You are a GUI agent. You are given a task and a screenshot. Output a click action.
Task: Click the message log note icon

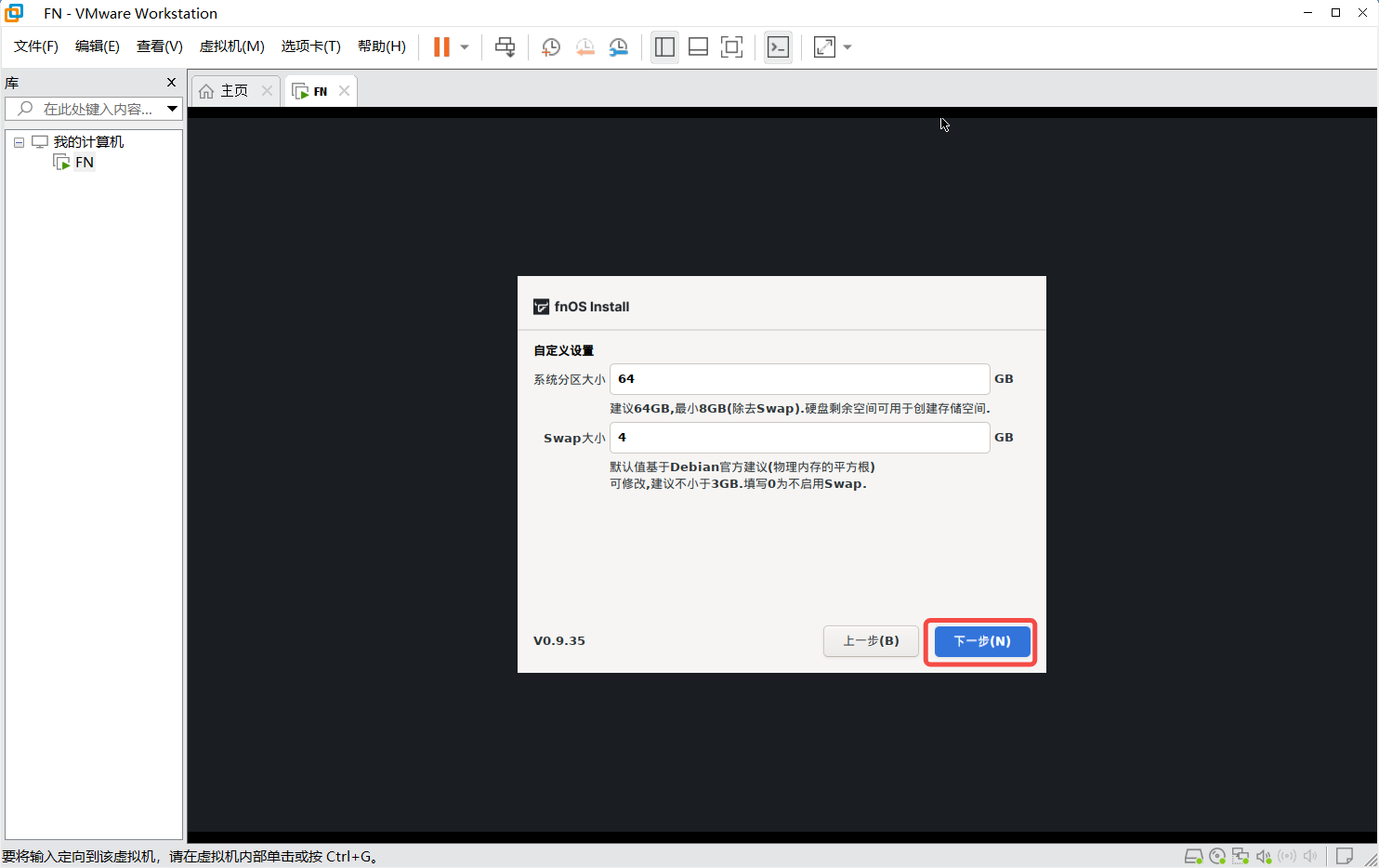[1344, 856]
